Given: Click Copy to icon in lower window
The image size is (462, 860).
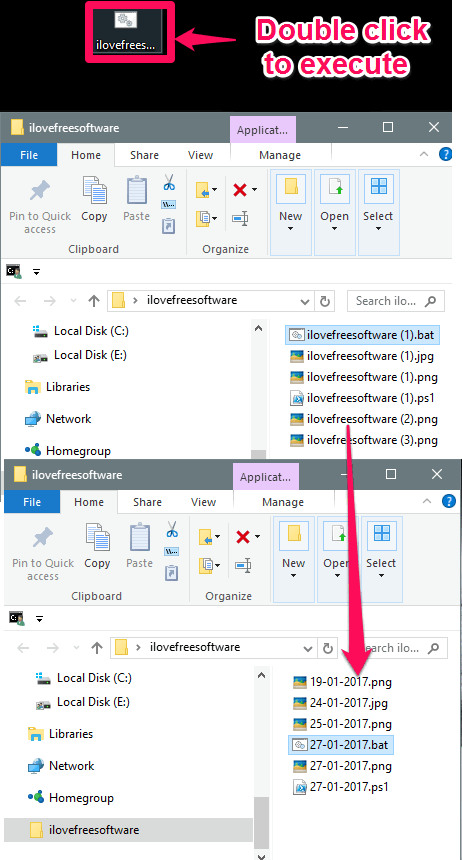Looking at the screenshot, I should tap(210, 564).
